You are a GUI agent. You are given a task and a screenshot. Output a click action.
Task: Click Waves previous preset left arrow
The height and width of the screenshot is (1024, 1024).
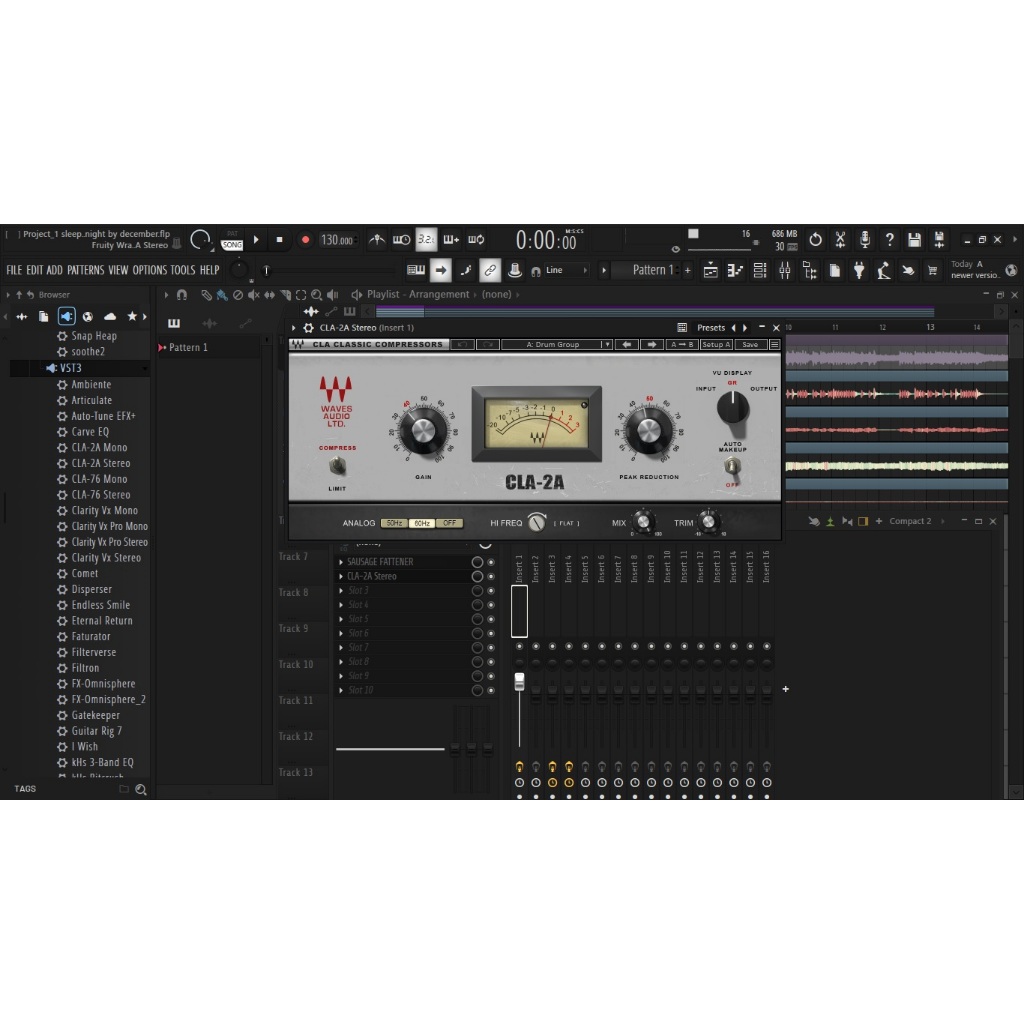pos(626,344)
